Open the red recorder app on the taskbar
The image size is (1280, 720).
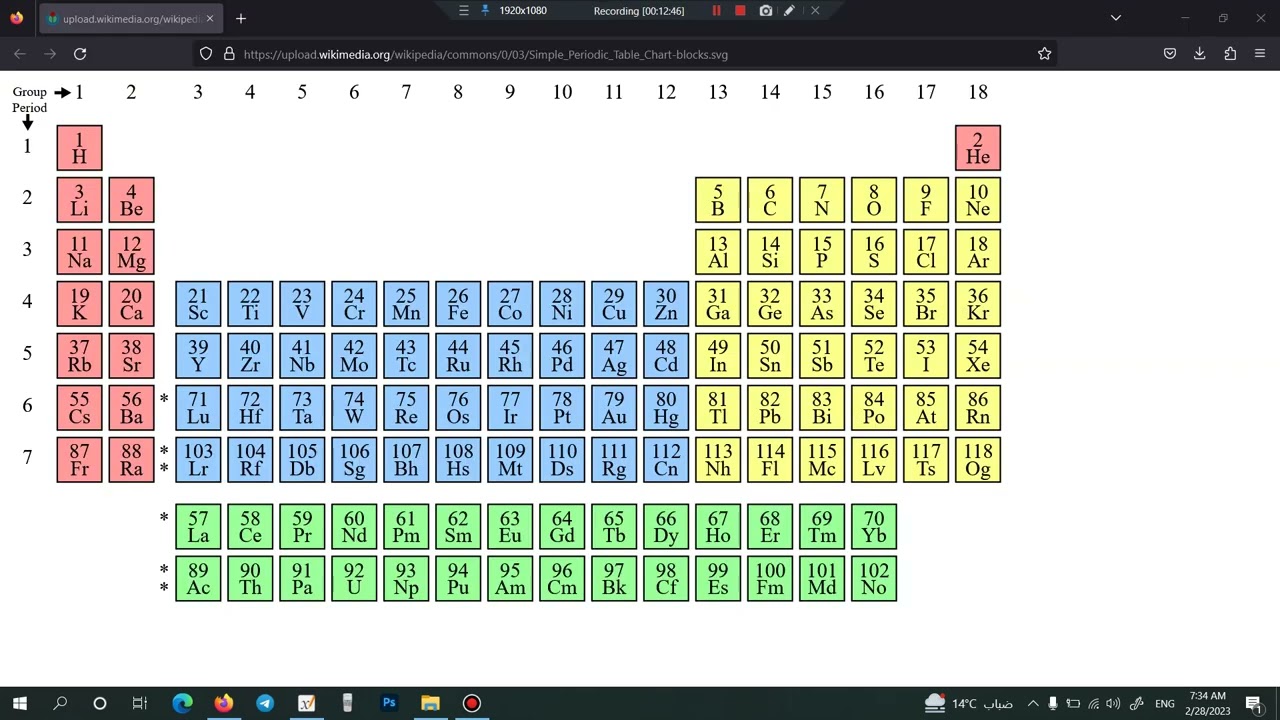[472, 703]
